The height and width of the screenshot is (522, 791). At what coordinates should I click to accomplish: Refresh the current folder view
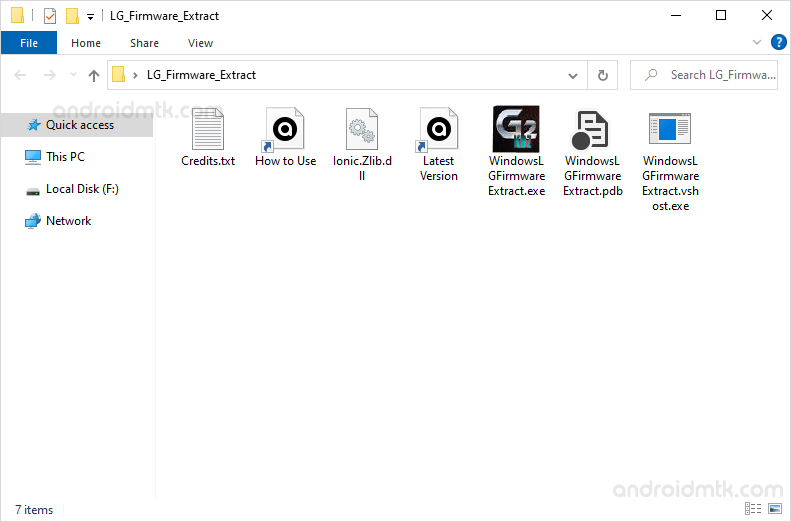[602, 76]
